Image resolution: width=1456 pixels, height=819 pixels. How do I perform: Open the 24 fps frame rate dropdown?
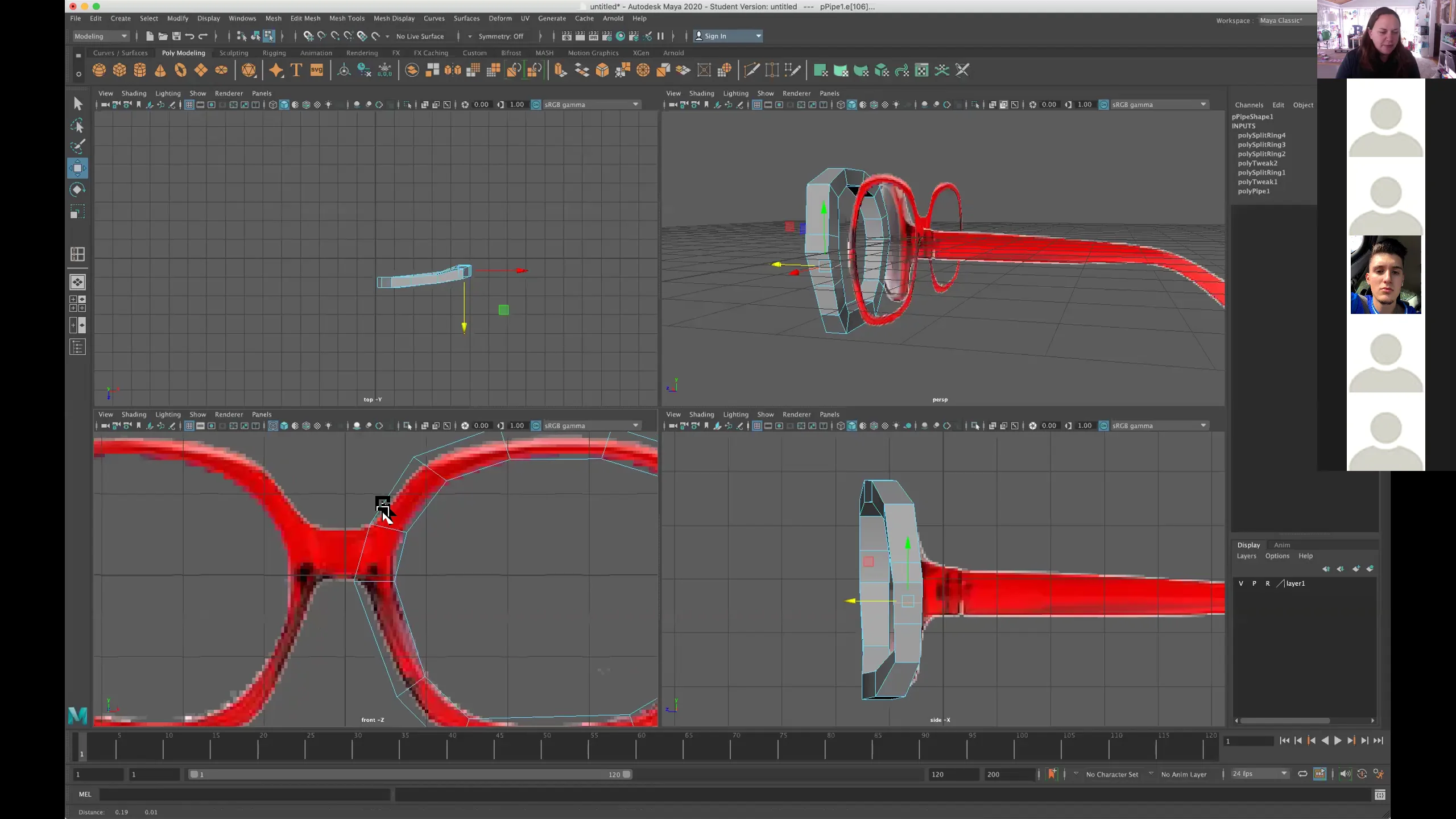coord(1259,773)
